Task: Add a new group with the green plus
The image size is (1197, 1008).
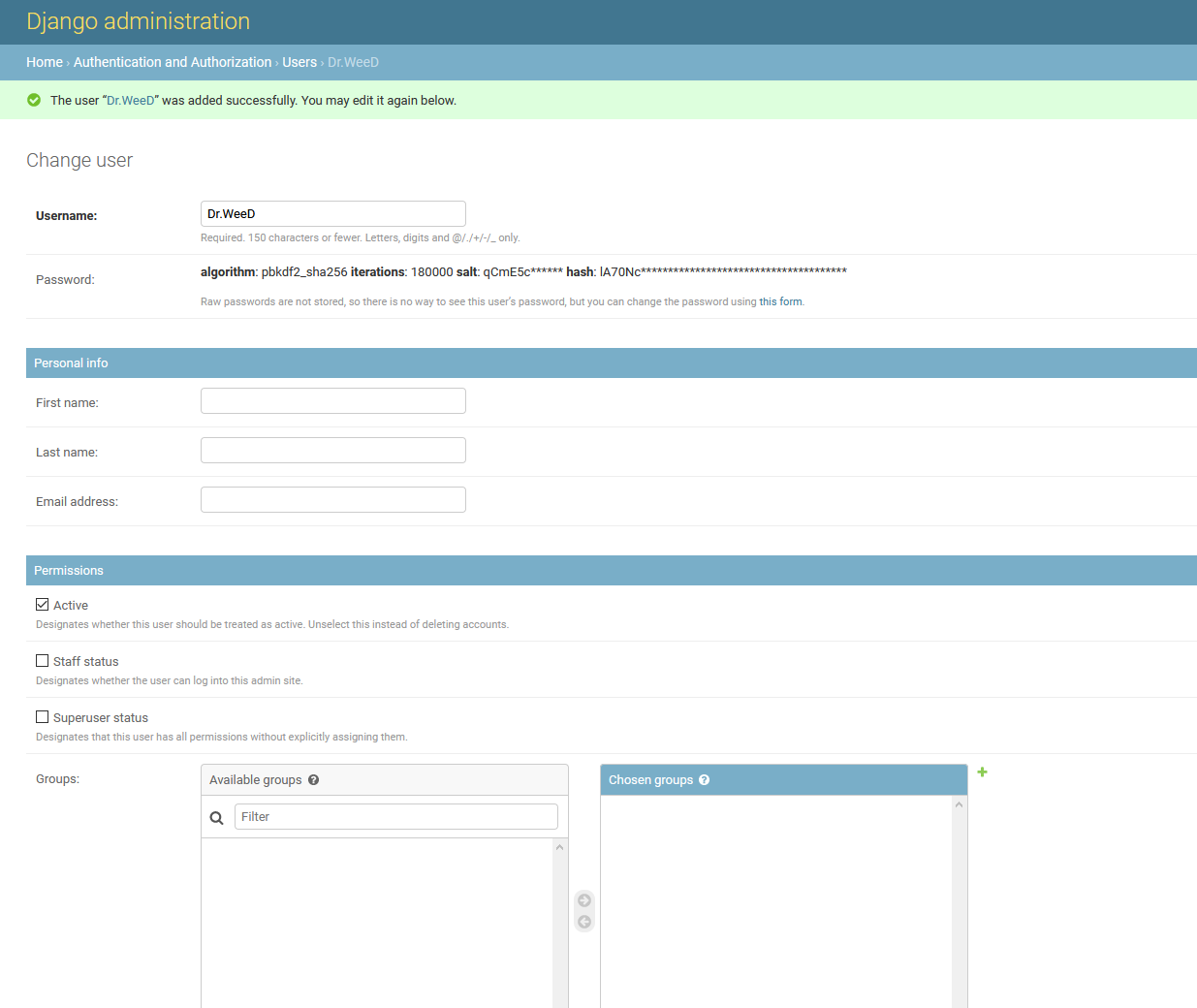Action: point(982,772)
